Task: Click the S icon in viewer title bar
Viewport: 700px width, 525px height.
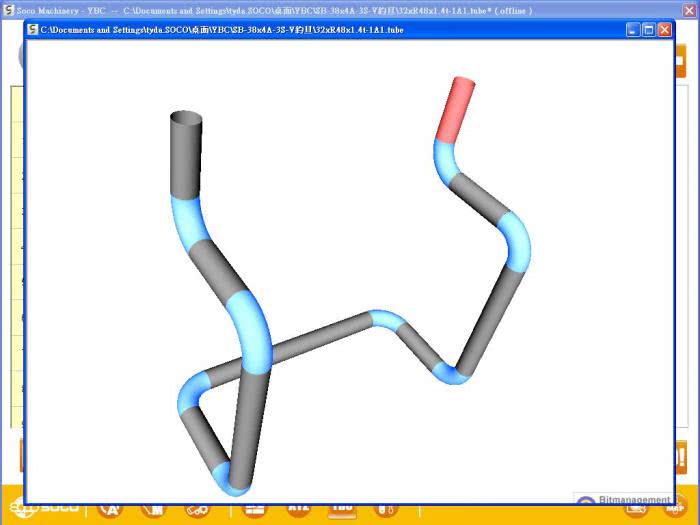Action: click(x=33, y=30)
